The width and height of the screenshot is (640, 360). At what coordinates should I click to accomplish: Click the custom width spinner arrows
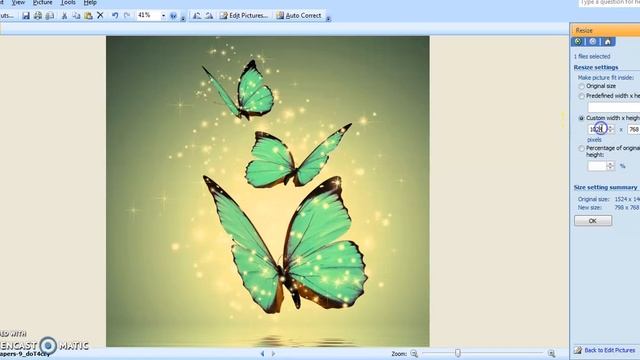611,129
